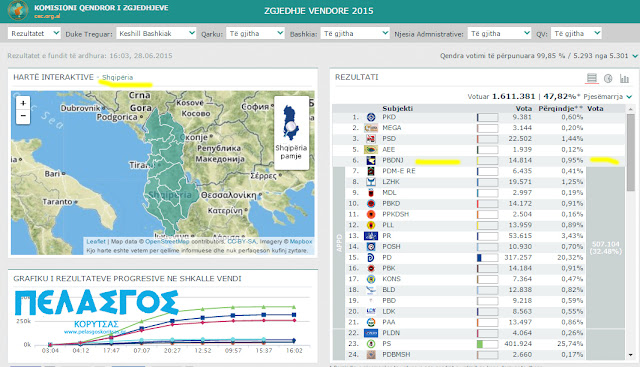640x367 pixels.
Task: Click the PD party logo icon
Action: click(371, 258)
